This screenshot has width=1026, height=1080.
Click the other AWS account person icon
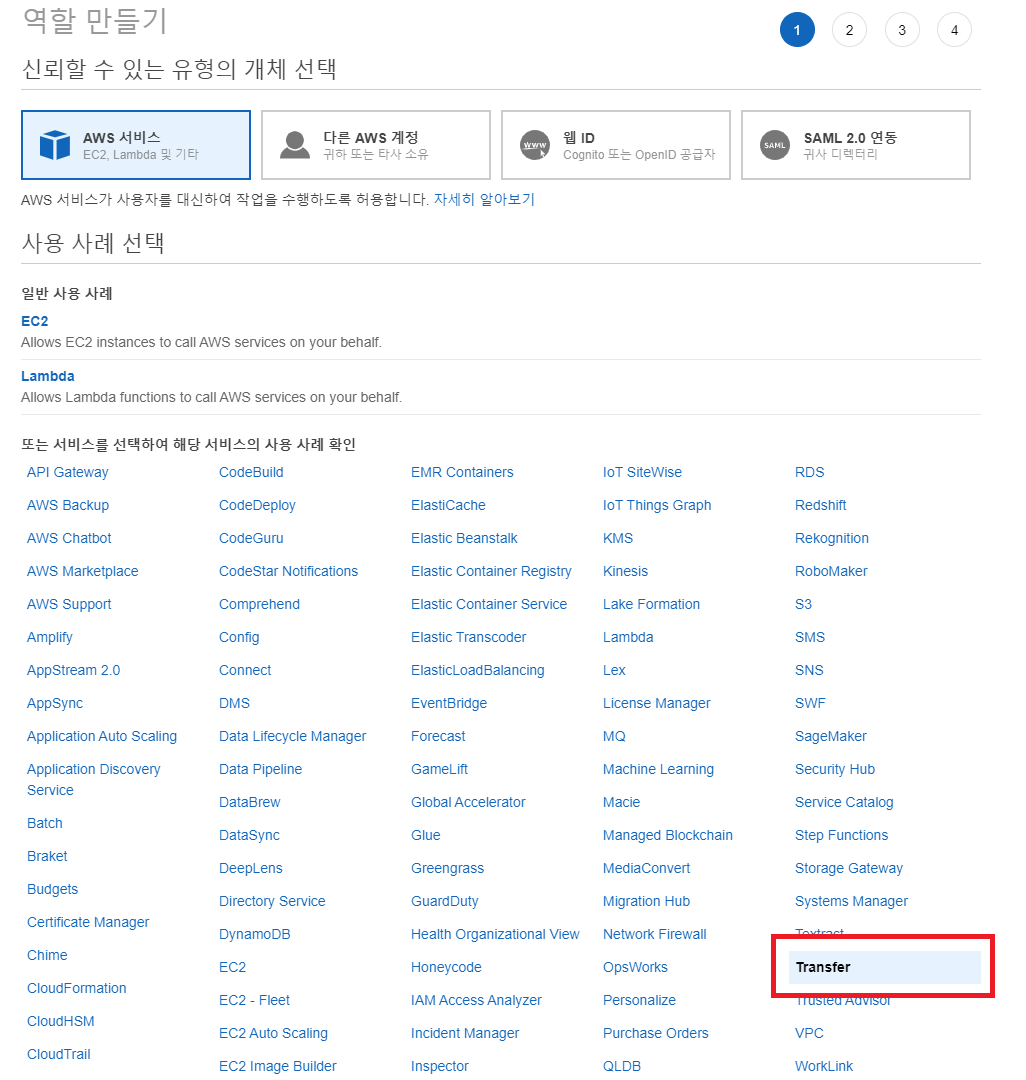pyautogui.click(x=295, y=145)
